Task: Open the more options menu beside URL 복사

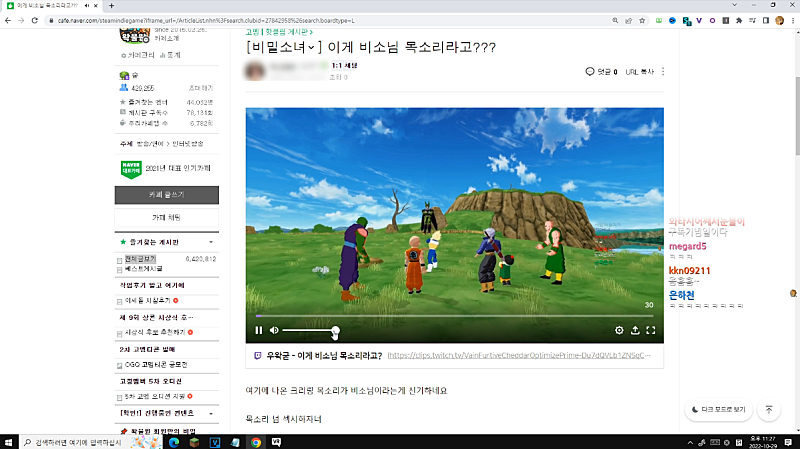Action: pyautogui.click(x=662, y=72)
